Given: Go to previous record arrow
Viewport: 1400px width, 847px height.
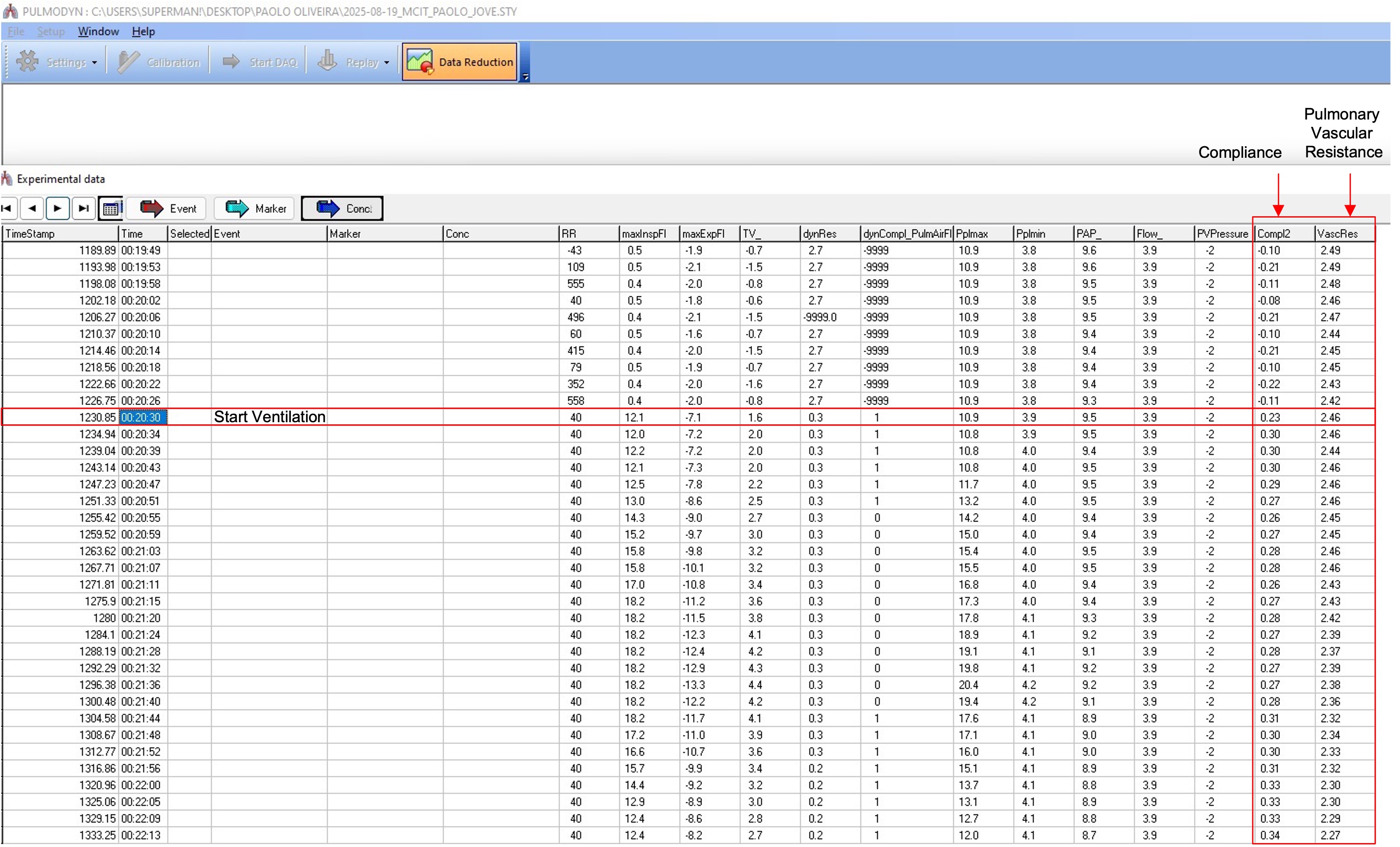Looking at the screenshot, I should tap(32, 209).
